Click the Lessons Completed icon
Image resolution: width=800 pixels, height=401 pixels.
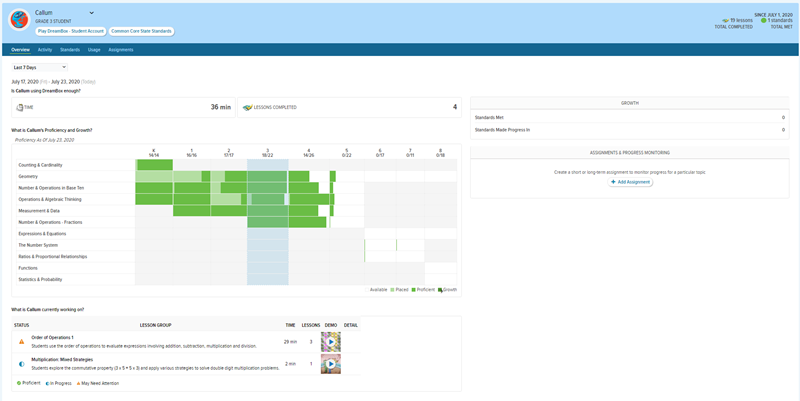(247, 108)
